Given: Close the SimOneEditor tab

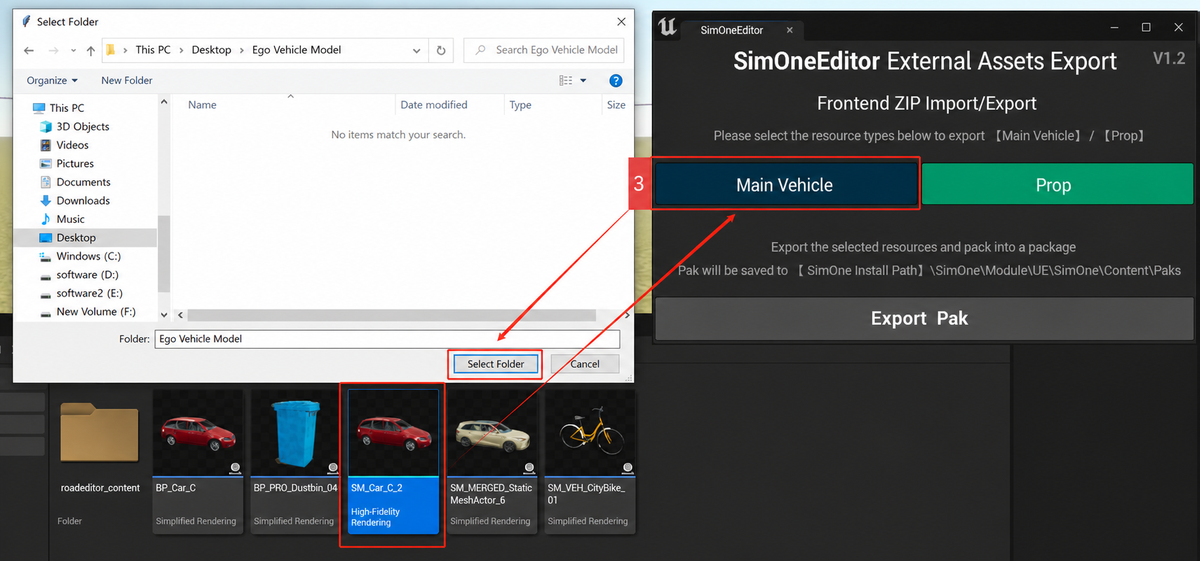Looking at the screenshot, I should 789,30.
